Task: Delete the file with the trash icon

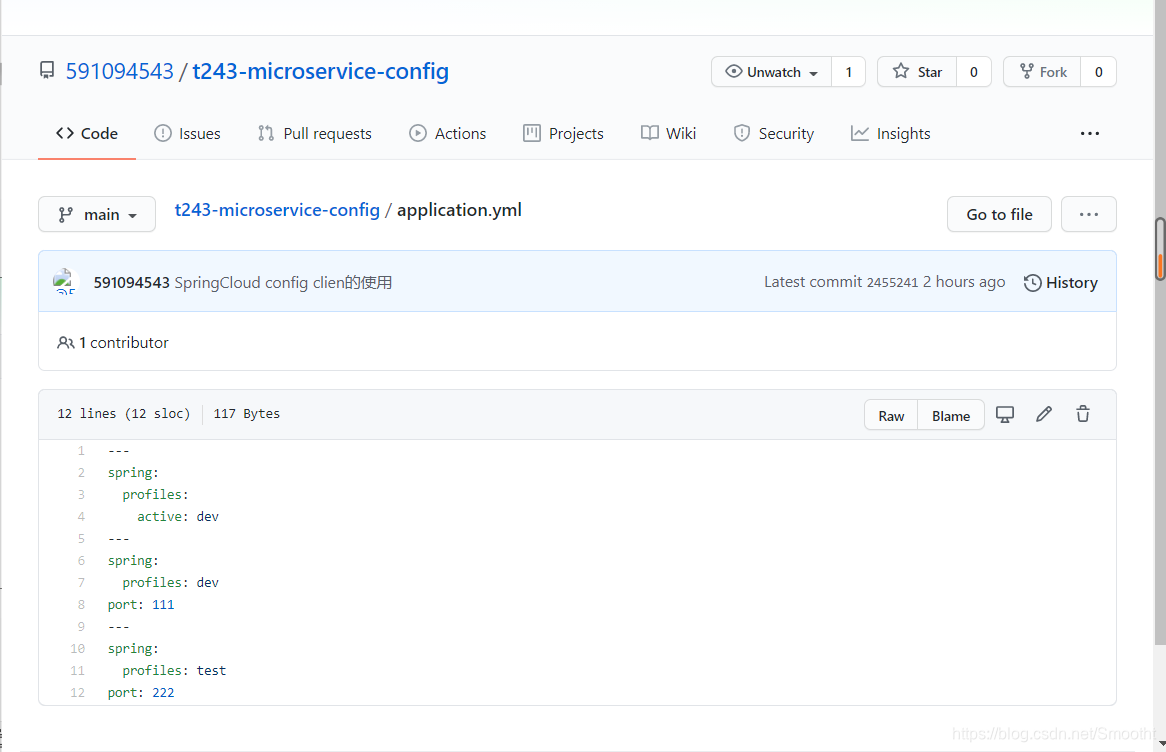Action: pos(1083,414)
